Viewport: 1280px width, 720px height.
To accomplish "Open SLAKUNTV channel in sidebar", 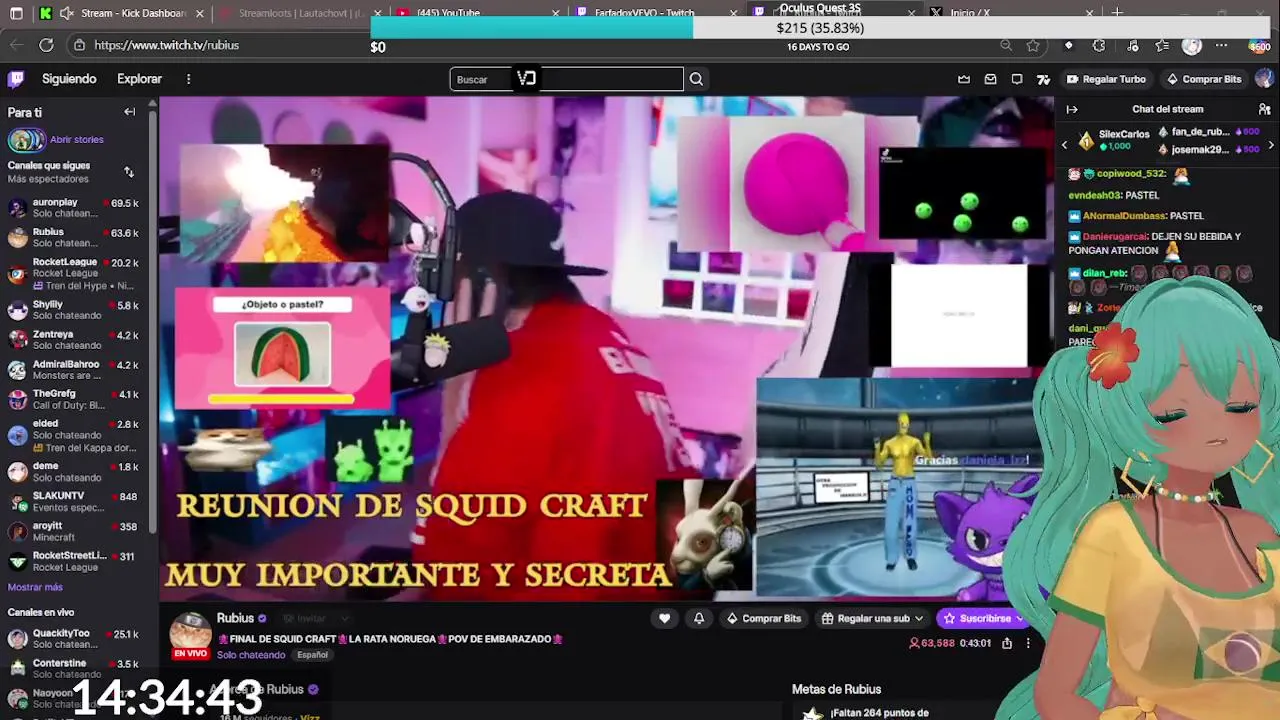I will (x=73, y=502).
